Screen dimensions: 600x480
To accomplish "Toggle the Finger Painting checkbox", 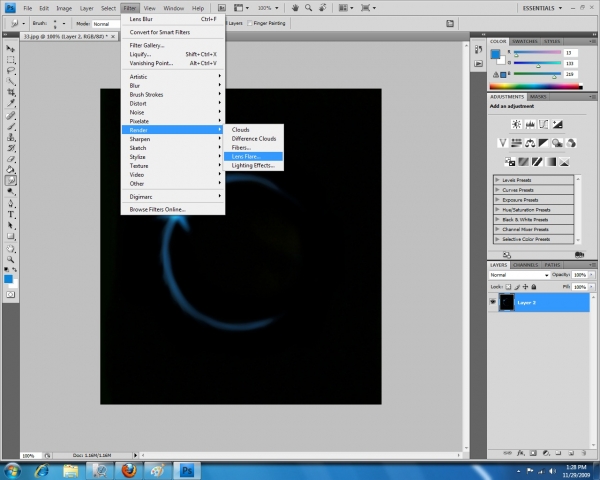I will point(249,23).
